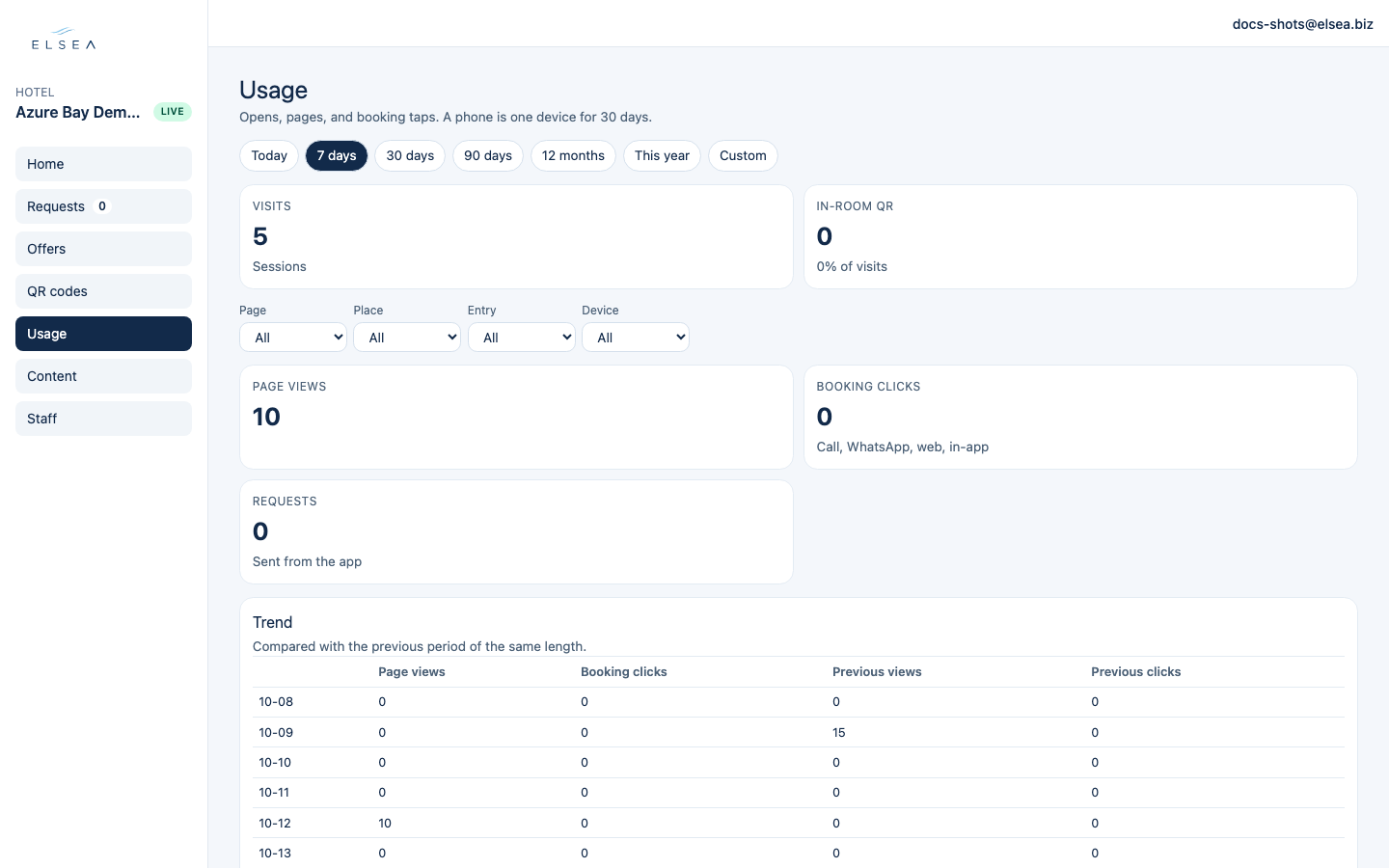Image resolution: width=1389 pixels, height=868 pixels.
Task: Click the Visits card showing 5 sessions
Action: 516,236
